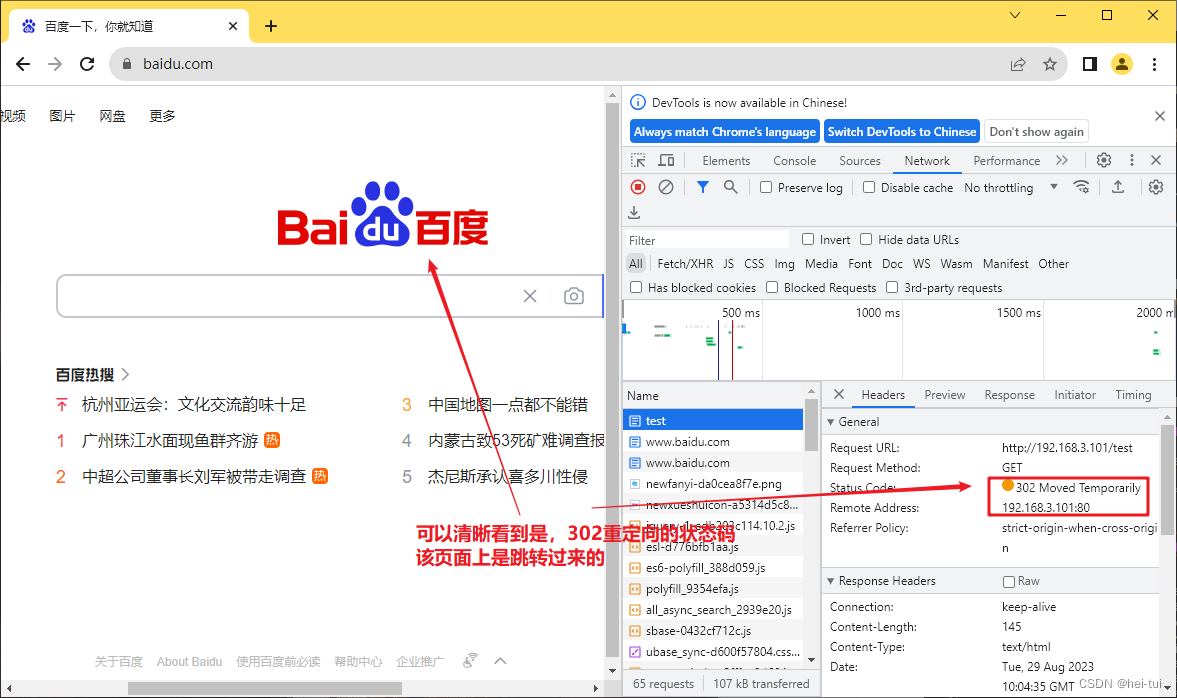Clear the Baidu search box

tap(530, 296)
